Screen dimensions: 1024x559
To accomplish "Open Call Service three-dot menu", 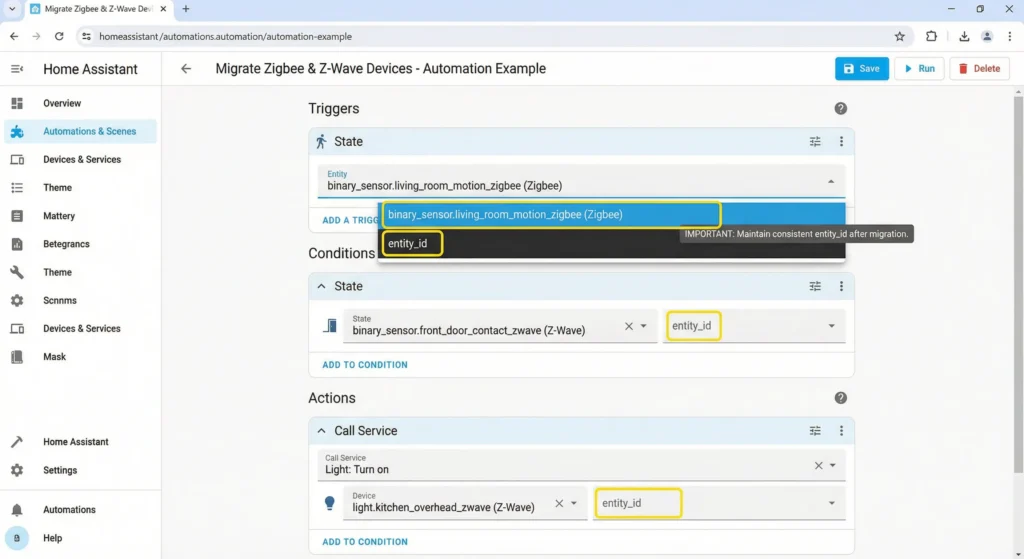I will coord(841,431).
